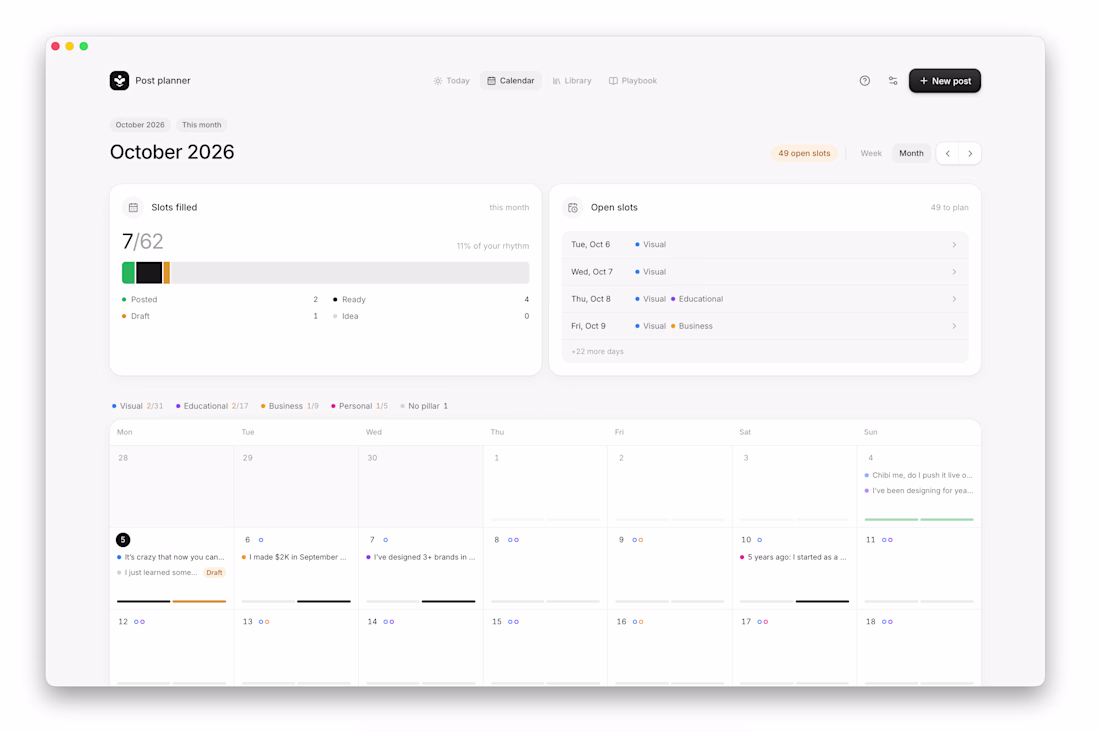Click the 49 open slots badge

click(x=804, y=154)
